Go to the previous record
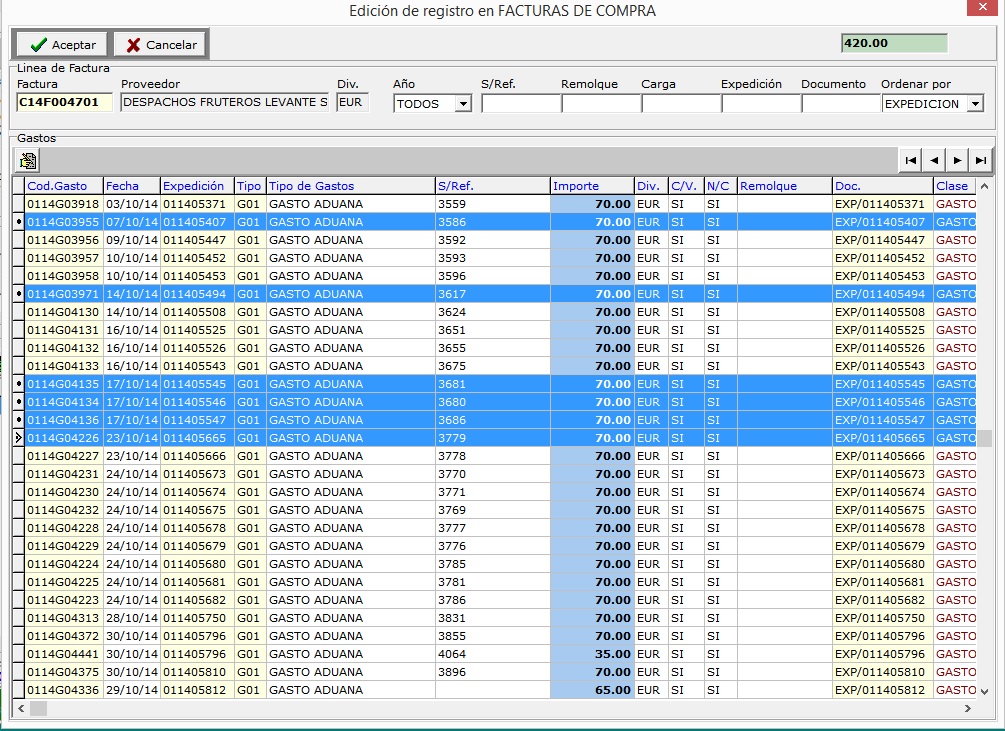1005x731 pixels. click(x=934, y=160)
